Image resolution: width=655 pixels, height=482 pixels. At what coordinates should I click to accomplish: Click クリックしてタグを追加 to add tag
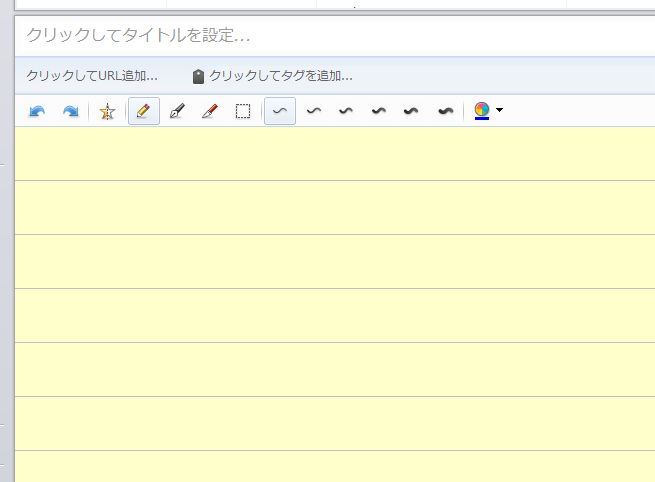(x=281, y=76)
